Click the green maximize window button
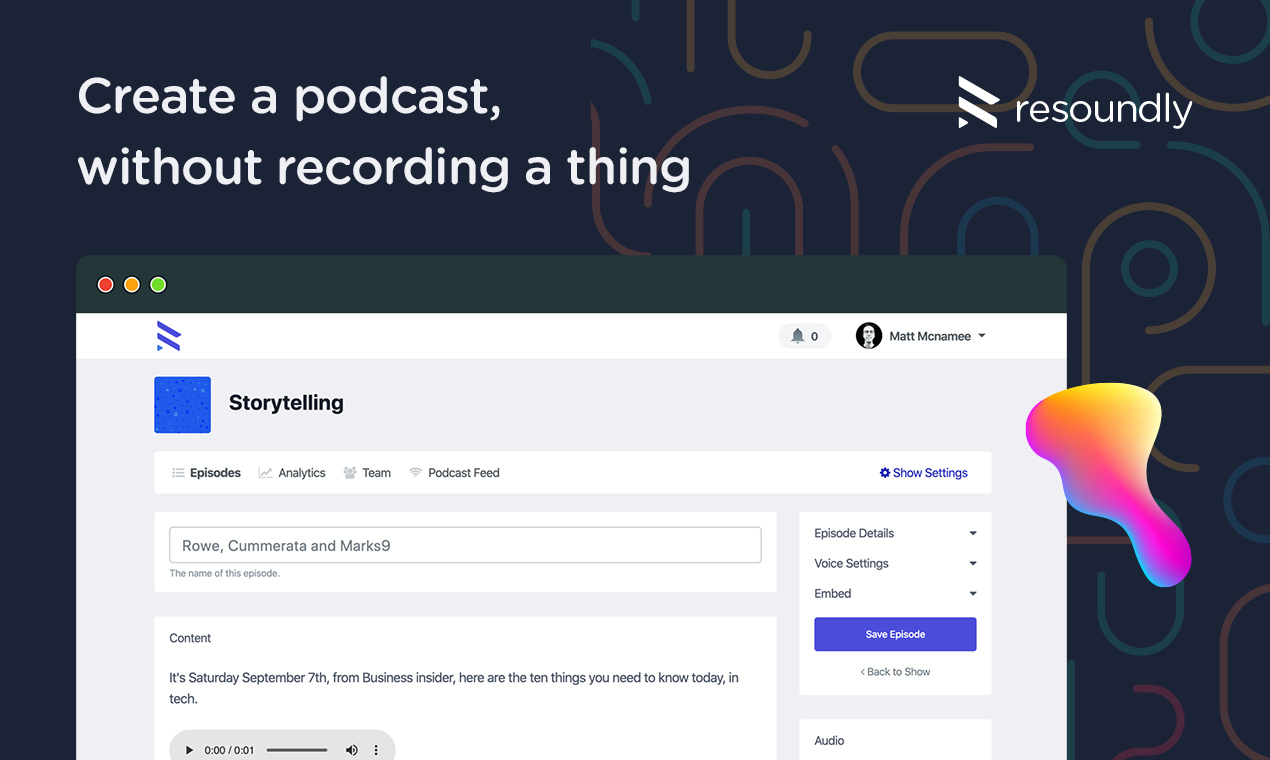 [158, 285]
